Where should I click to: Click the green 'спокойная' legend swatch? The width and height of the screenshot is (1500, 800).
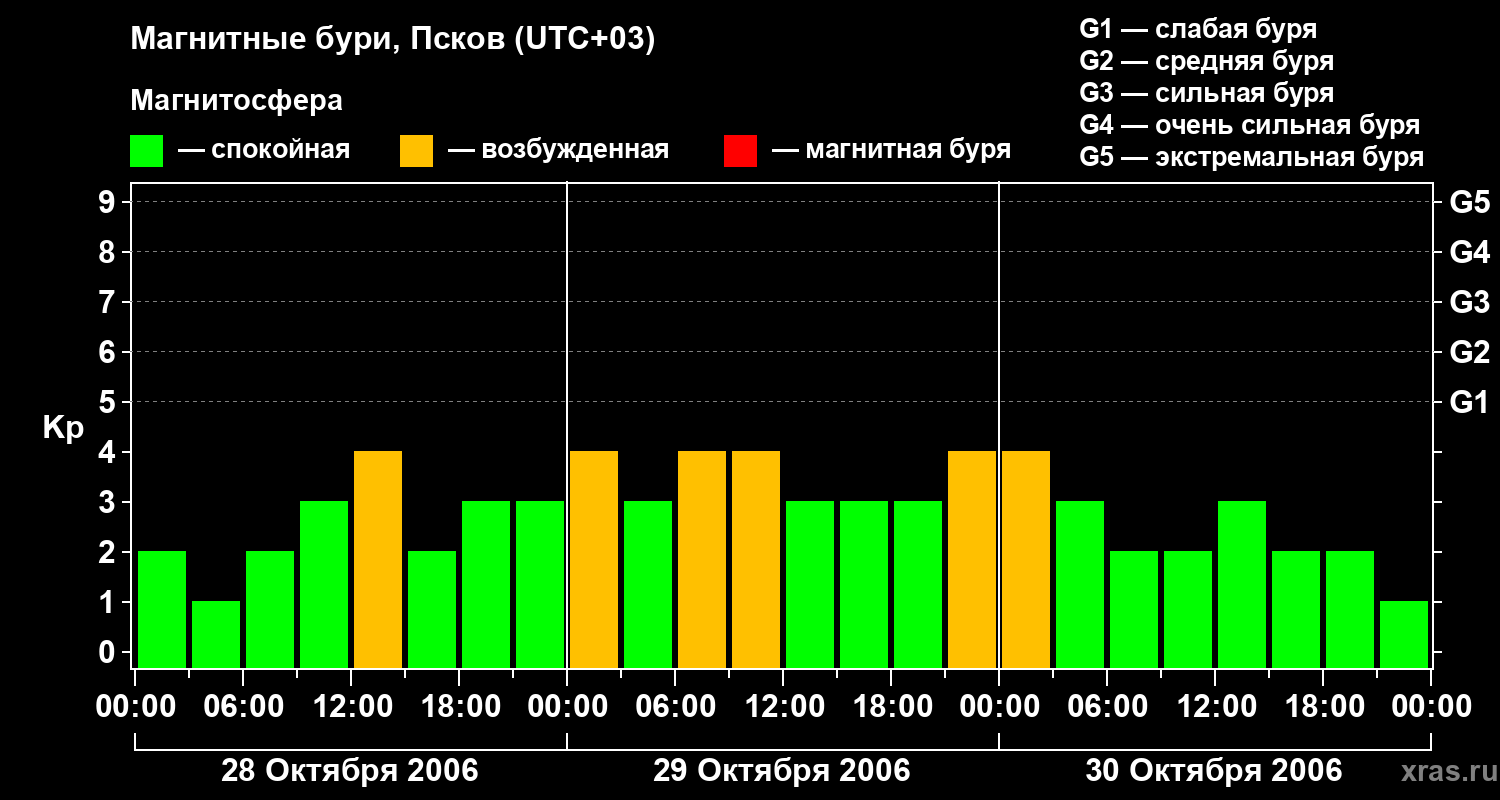146,151
